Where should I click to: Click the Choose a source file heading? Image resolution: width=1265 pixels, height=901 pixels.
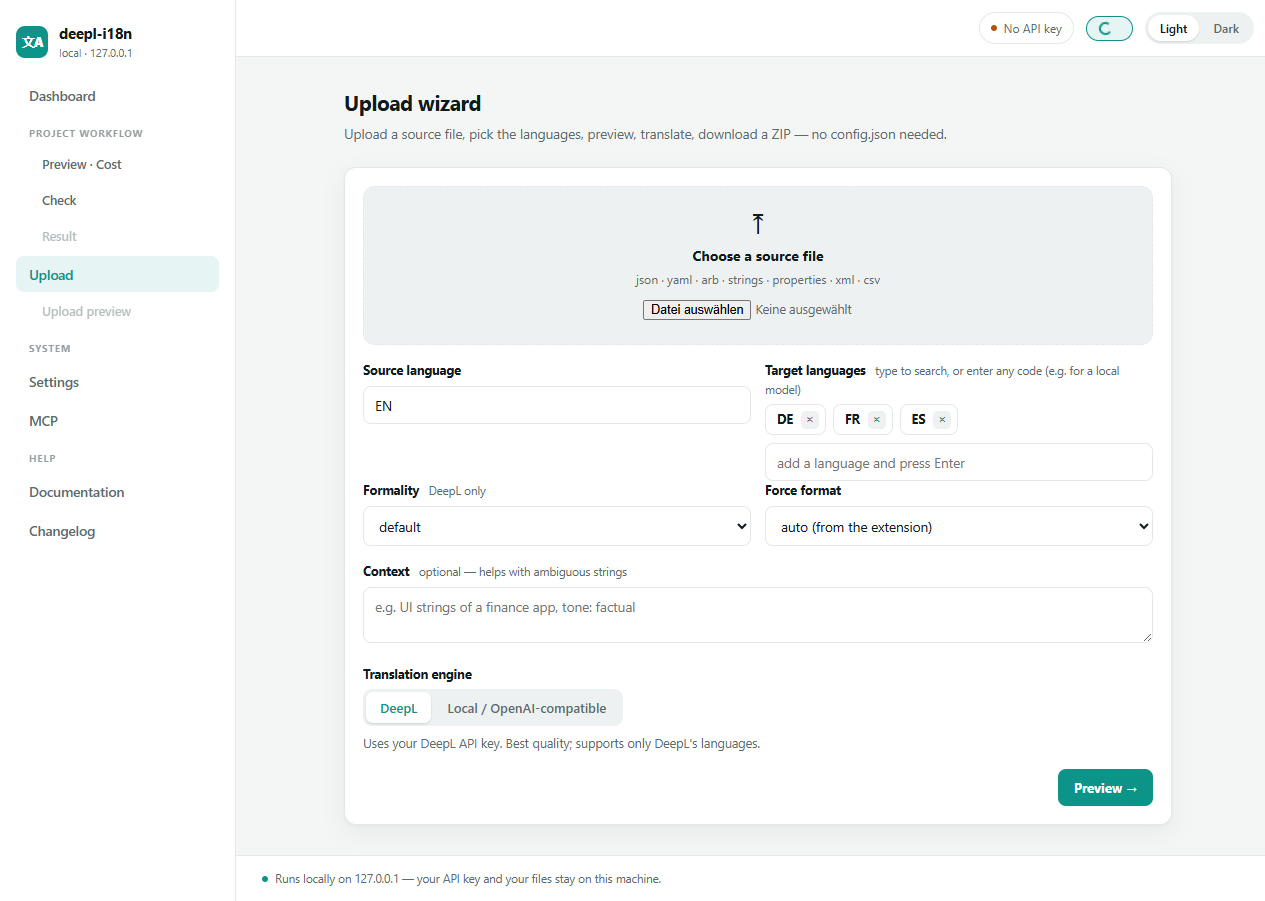coord(758,256)
